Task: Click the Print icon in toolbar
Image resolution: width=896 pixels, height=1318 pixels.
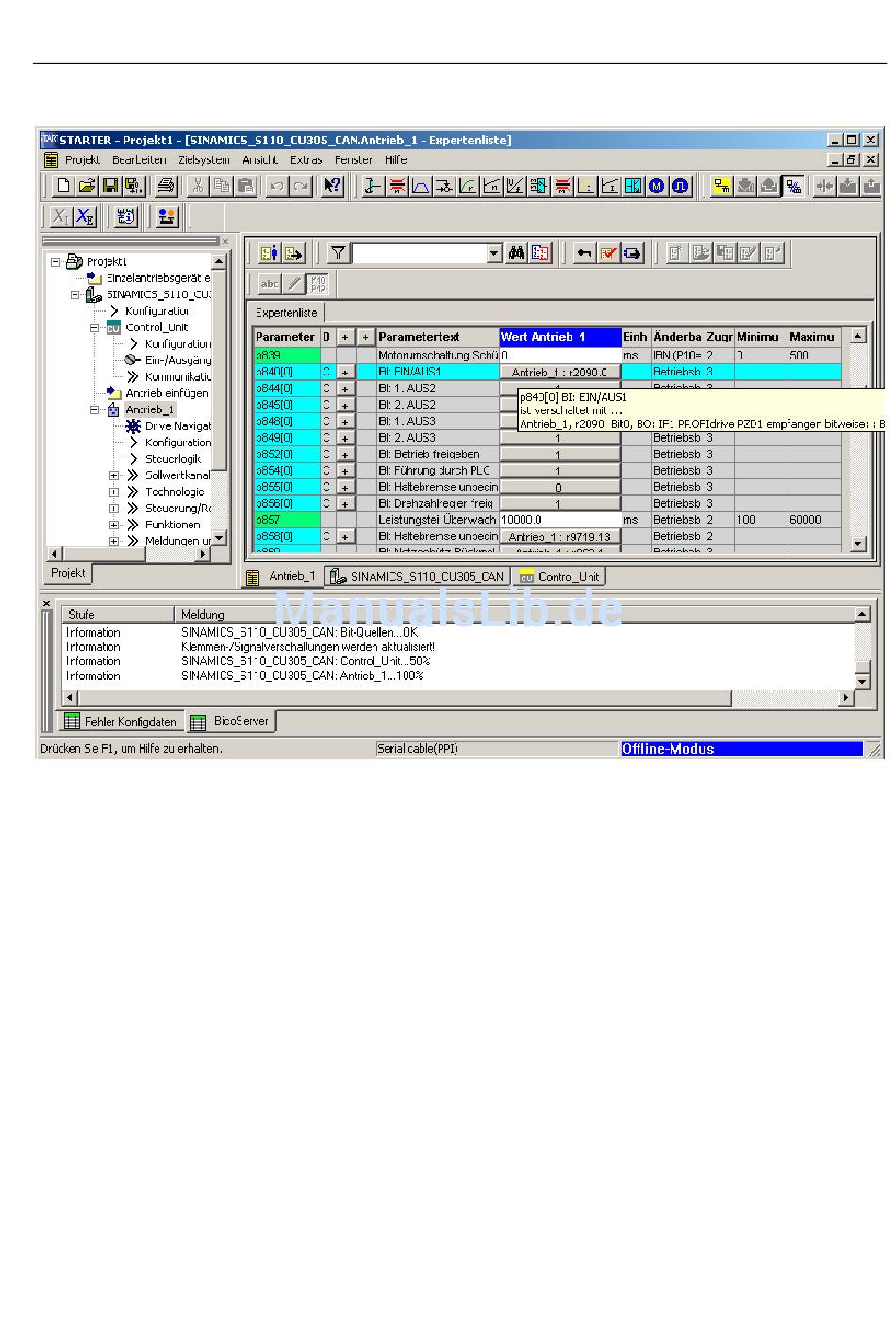Action: pyautogui.click(x=166, y=186)
